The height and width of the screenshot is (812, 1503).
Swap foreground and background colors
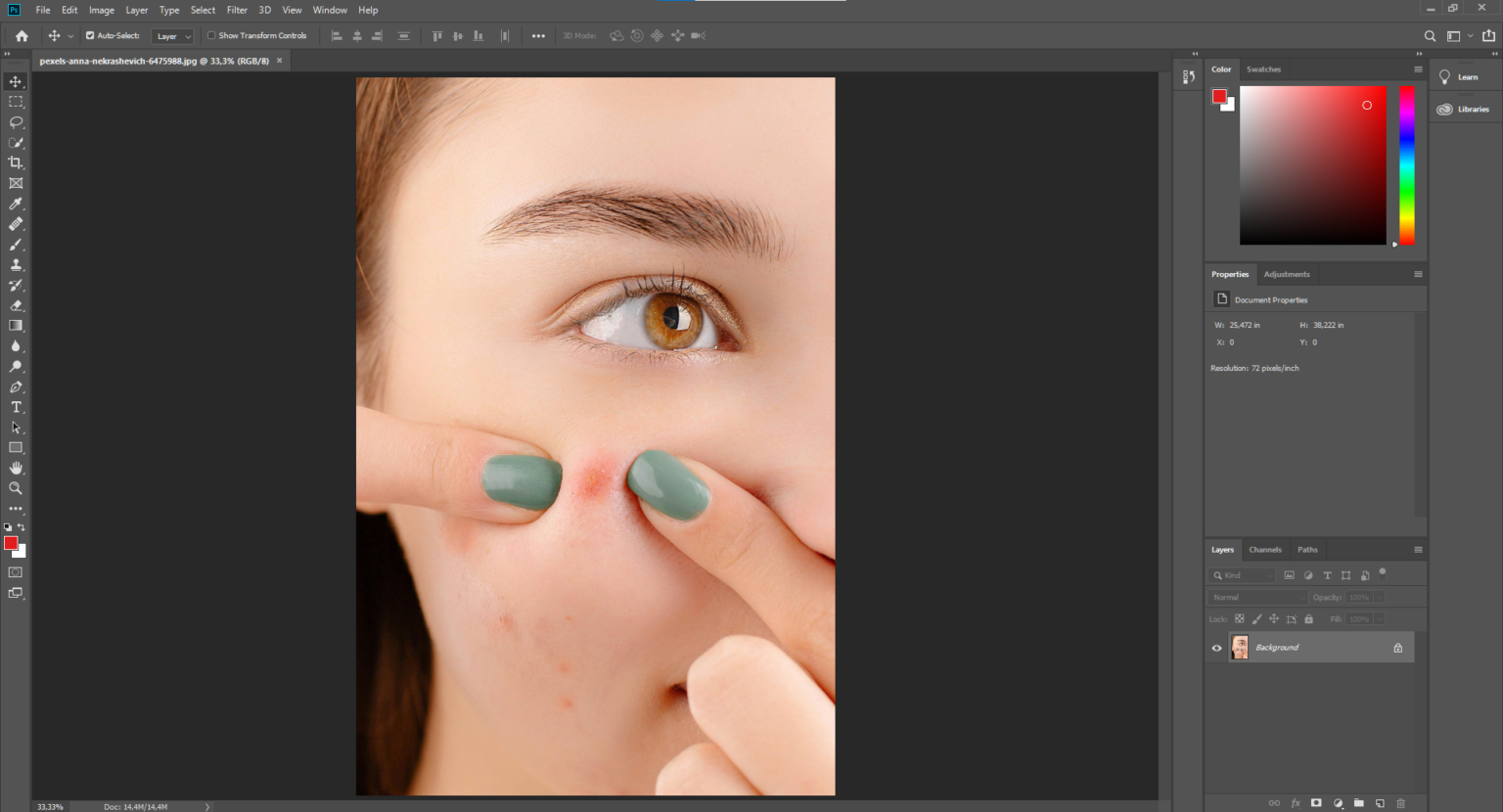(x=22, y=527)
